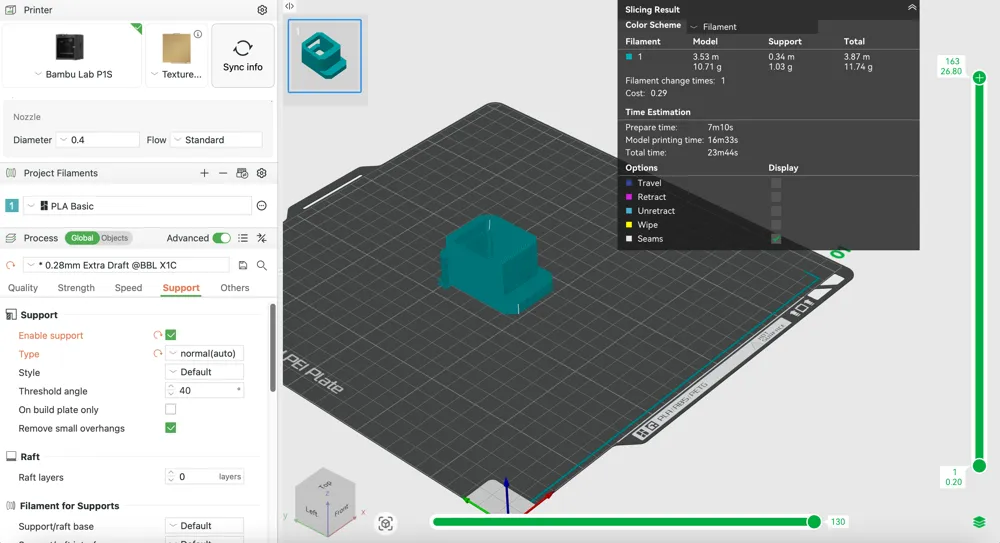The height and width of the screenshot is (543, 1000).
Task: Save the process preset icon
Action: (x=243, y=265)
